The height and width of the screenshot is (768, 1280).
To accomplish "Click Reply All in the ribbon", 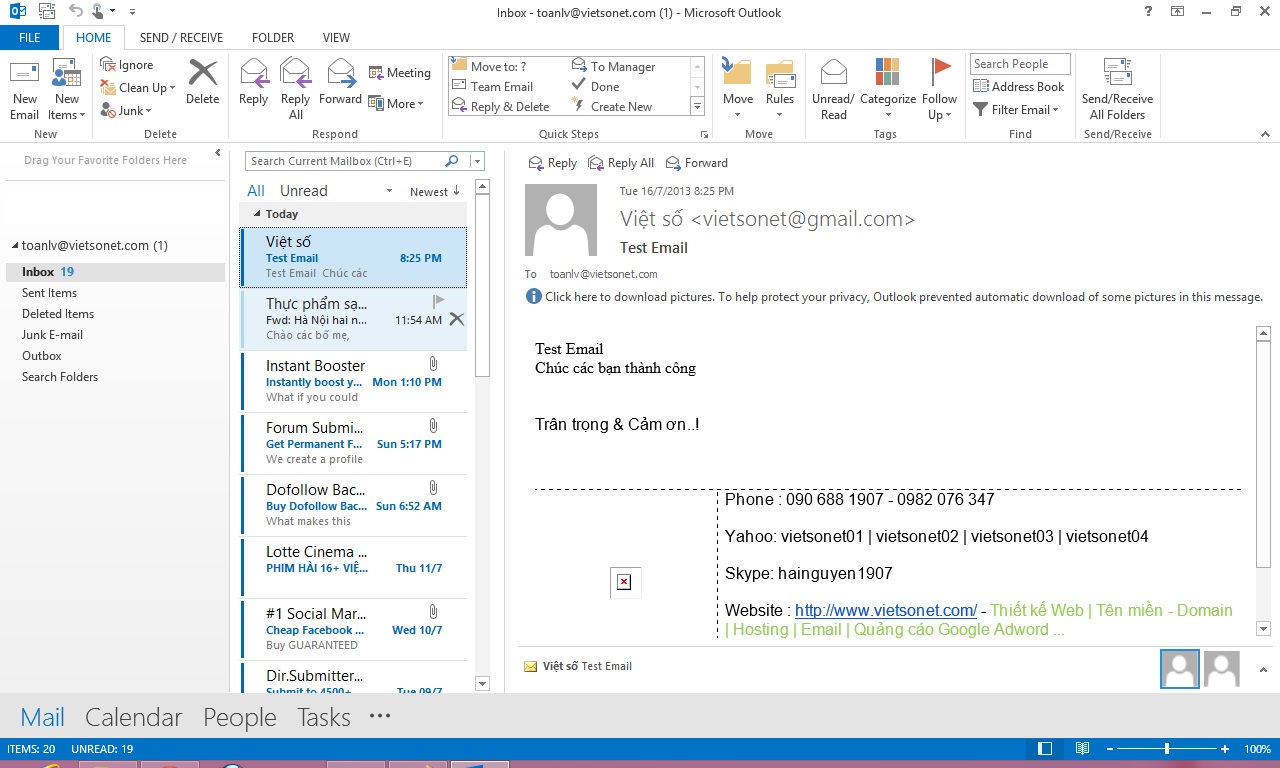I will pyautogui.click(x=296, y=90).
